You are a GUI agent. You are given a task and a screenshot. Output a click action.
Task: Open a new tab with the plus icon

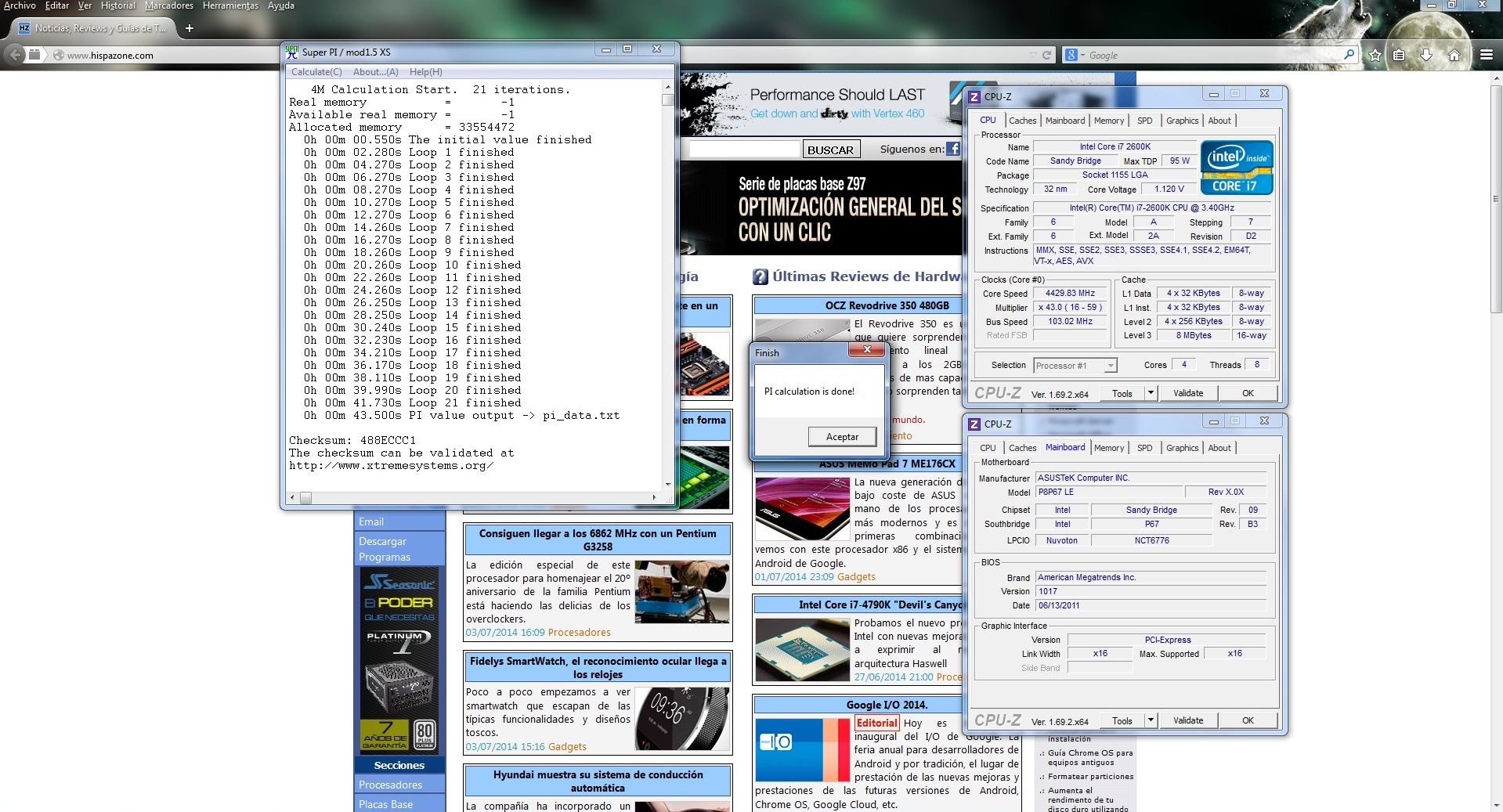[x=189, y=28]
